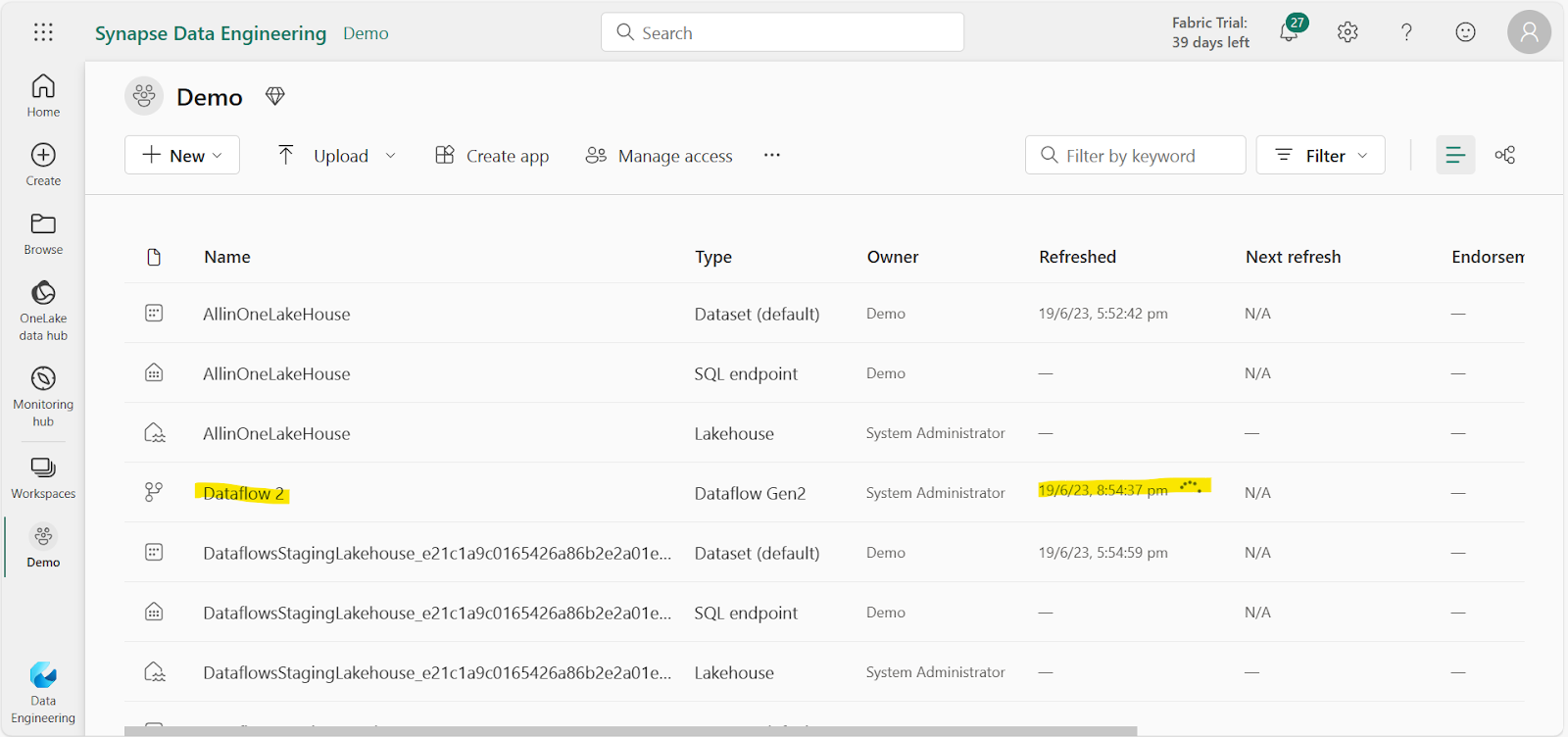Click Create app
Screen dimensions: 1568x737
(x=492, y=155)
